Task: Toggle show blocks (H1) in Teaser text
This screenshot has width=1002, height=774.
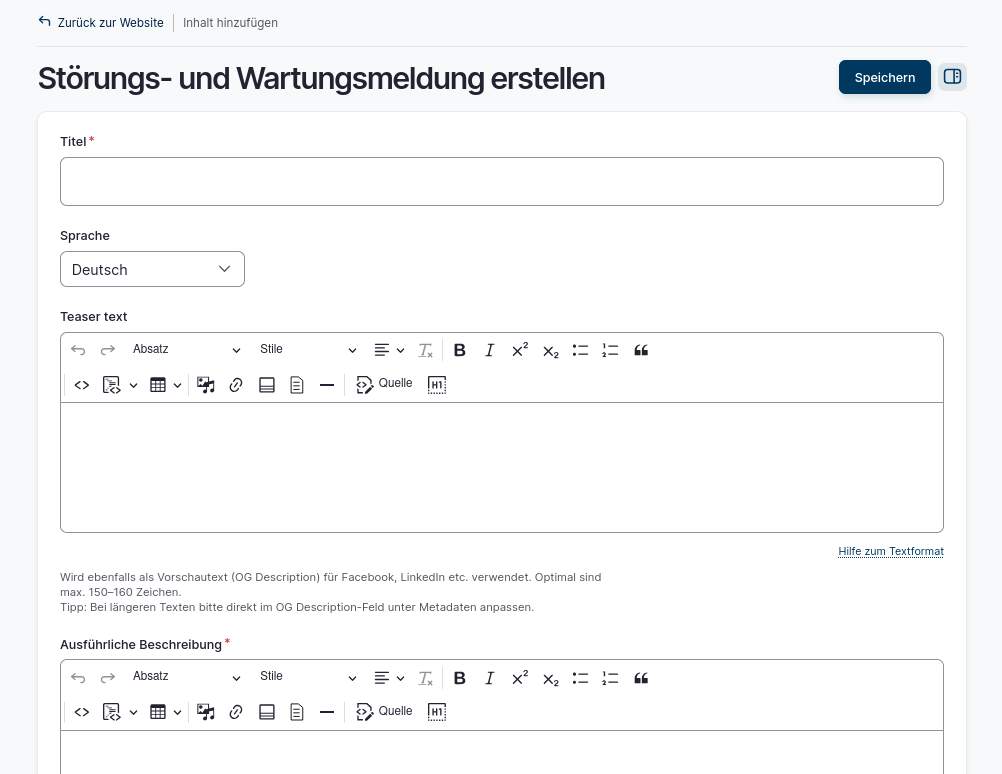Action: point(436,385)
